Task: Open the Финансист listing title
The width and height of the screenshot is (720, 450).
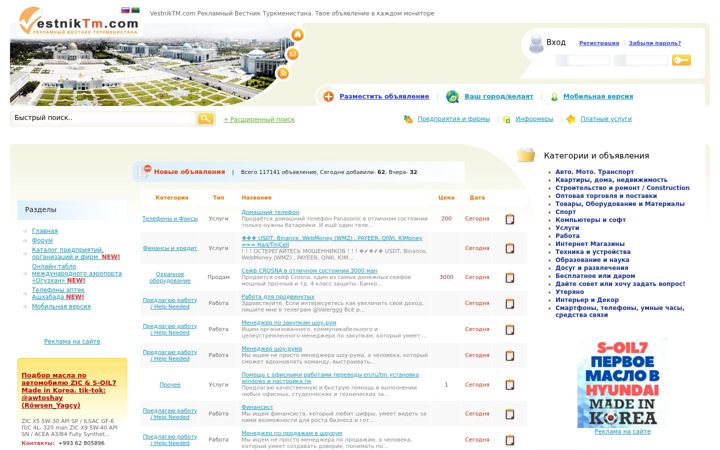Action: pos(257,407)
